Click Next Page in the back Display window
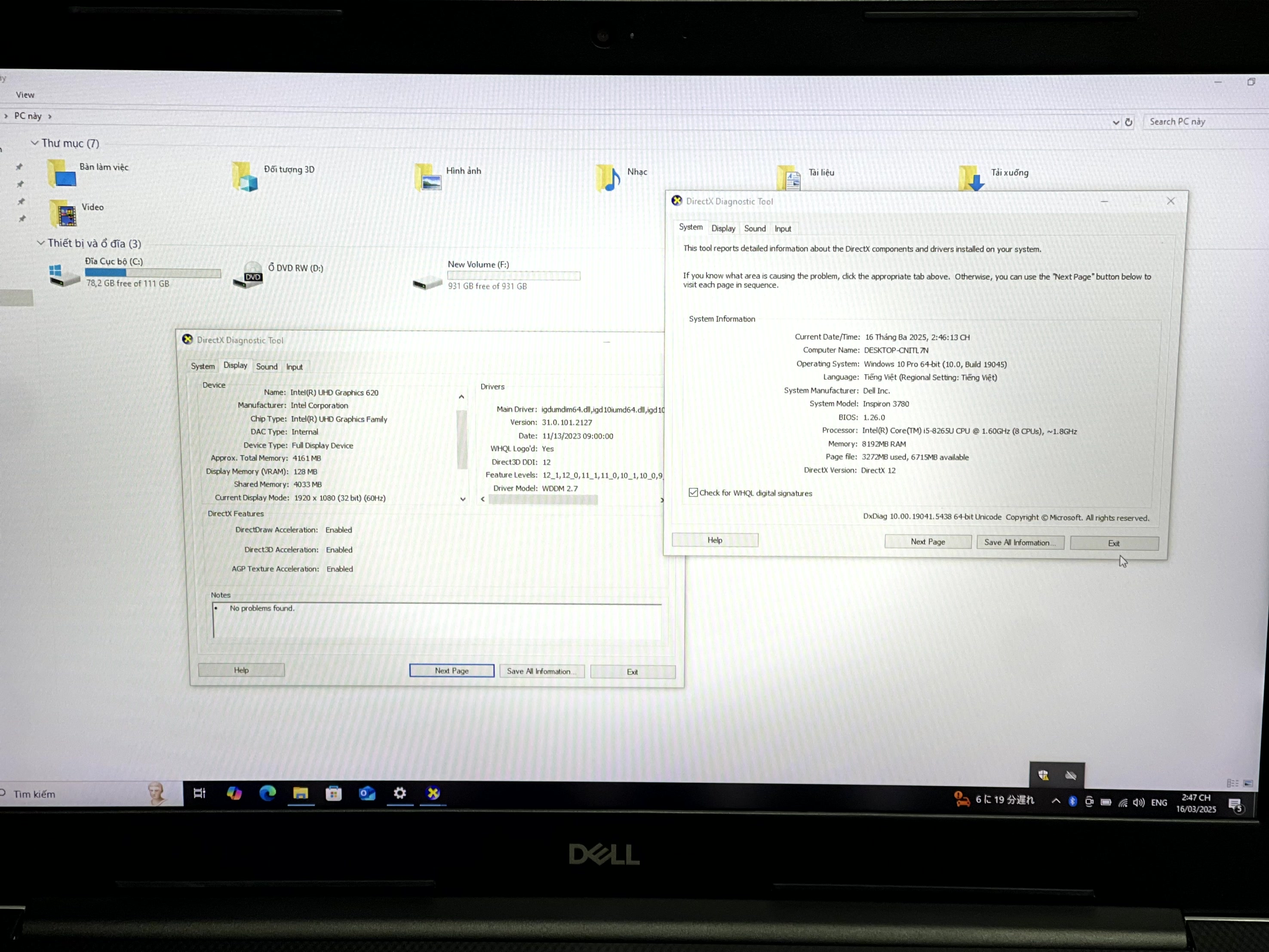This screenshot has width=1269, height=952. (452, 670)
